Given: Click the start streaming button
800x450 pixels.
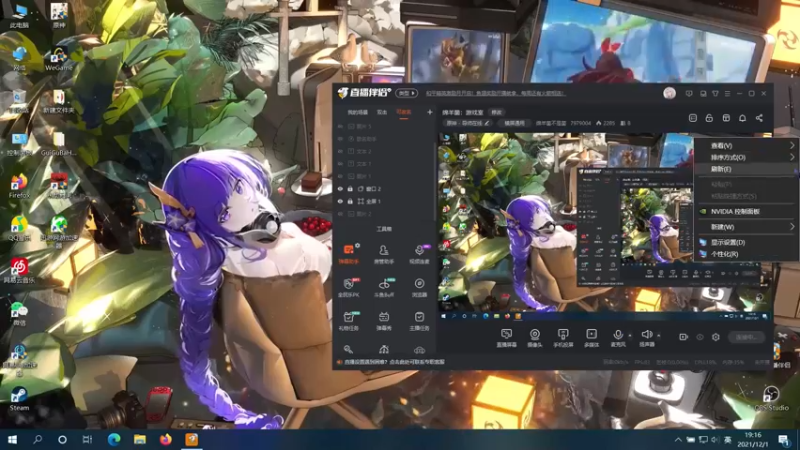Looking at the screenshot, I should (746, 337).
